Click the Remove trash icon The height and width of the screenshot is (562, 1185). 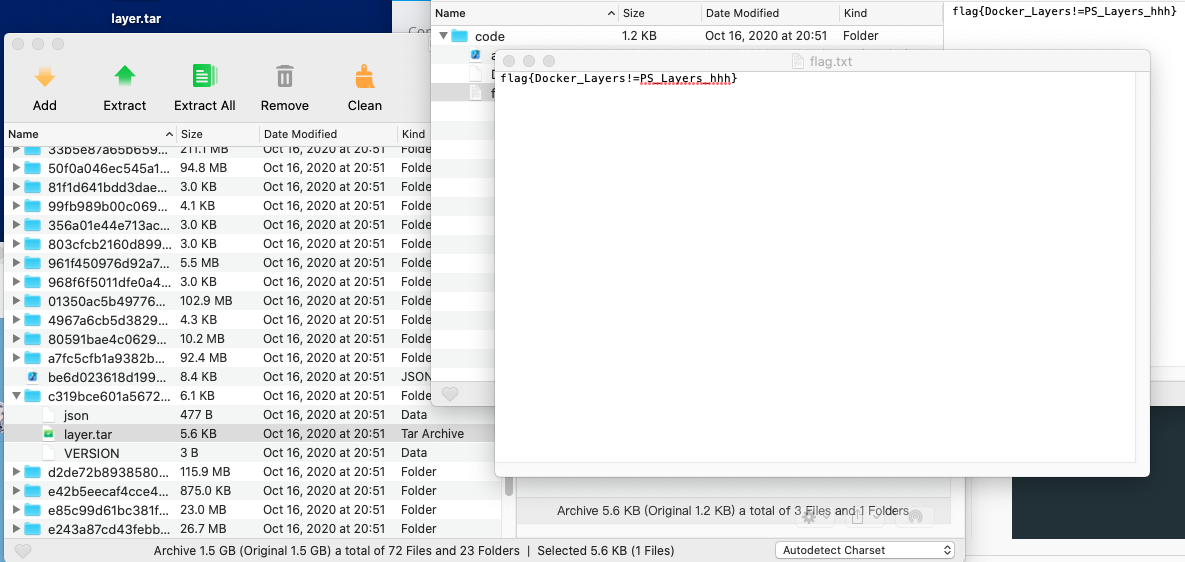(x=285, y=76)
